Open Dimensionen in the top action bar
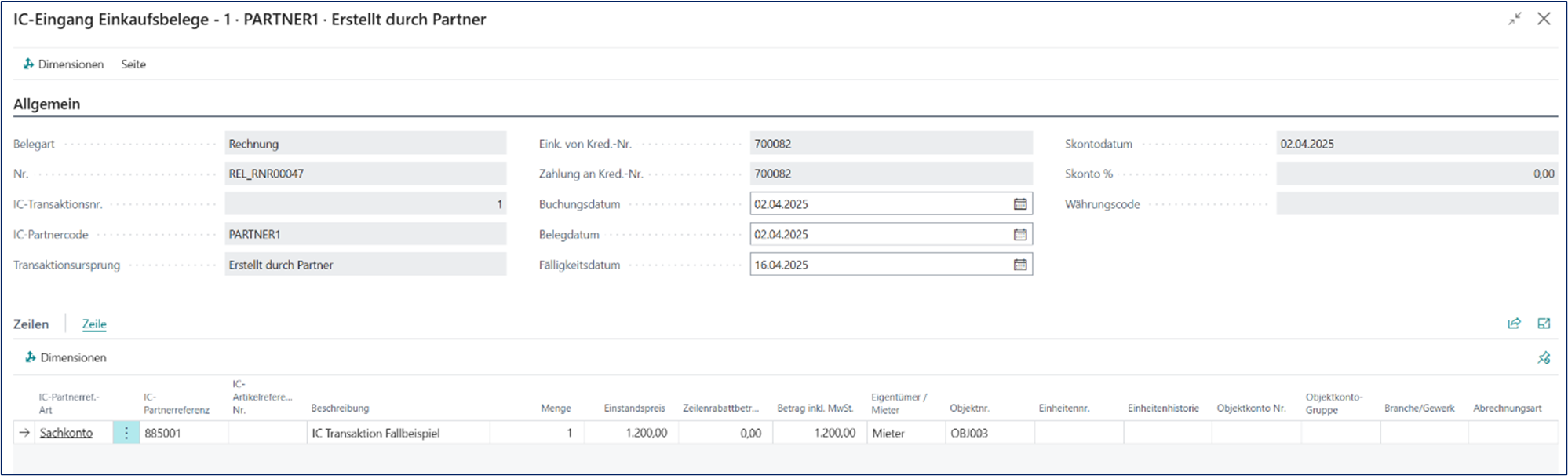The width and height of the screenshot is (1568, 476). [x=64, y=64]
